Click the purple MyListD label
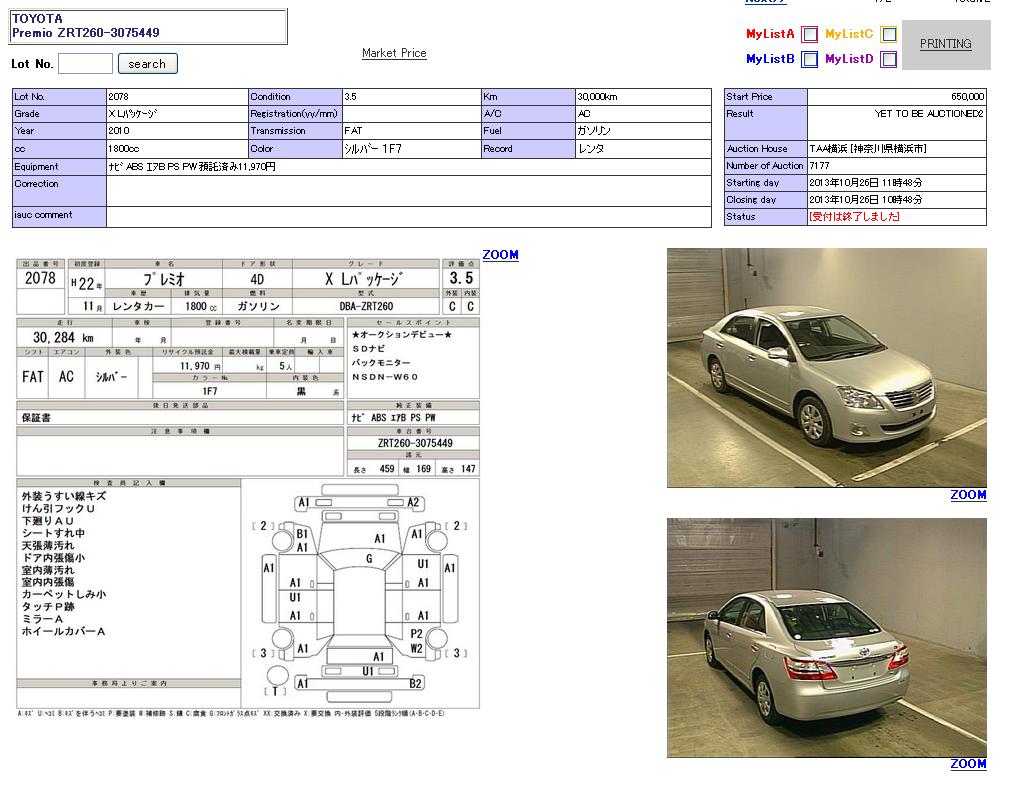This screenshot has height=791, width=1018. pyautogui.click(x=849, y=60)
